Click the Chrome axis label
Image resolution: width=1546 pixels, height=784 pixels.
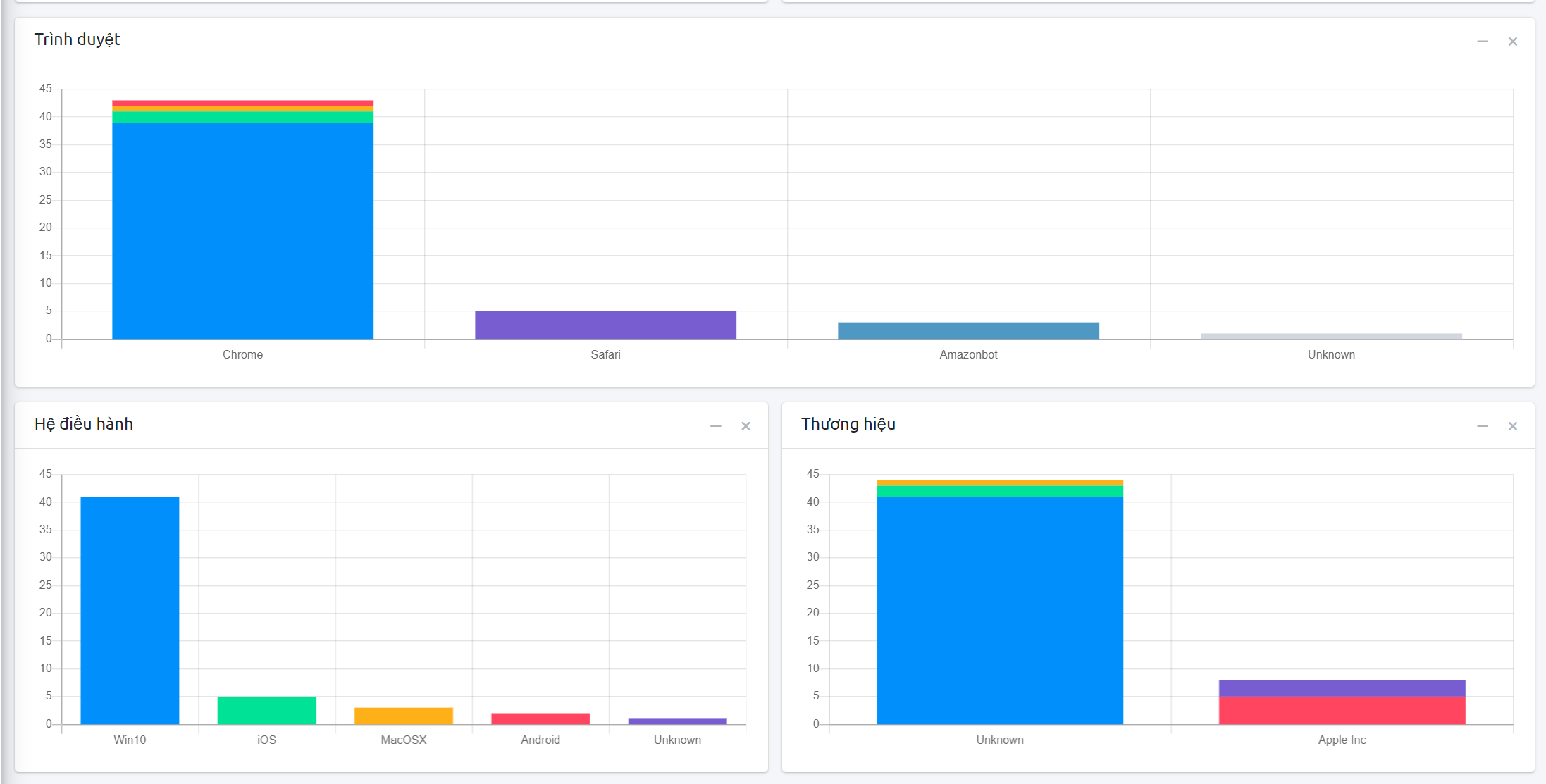click(242, 354)
